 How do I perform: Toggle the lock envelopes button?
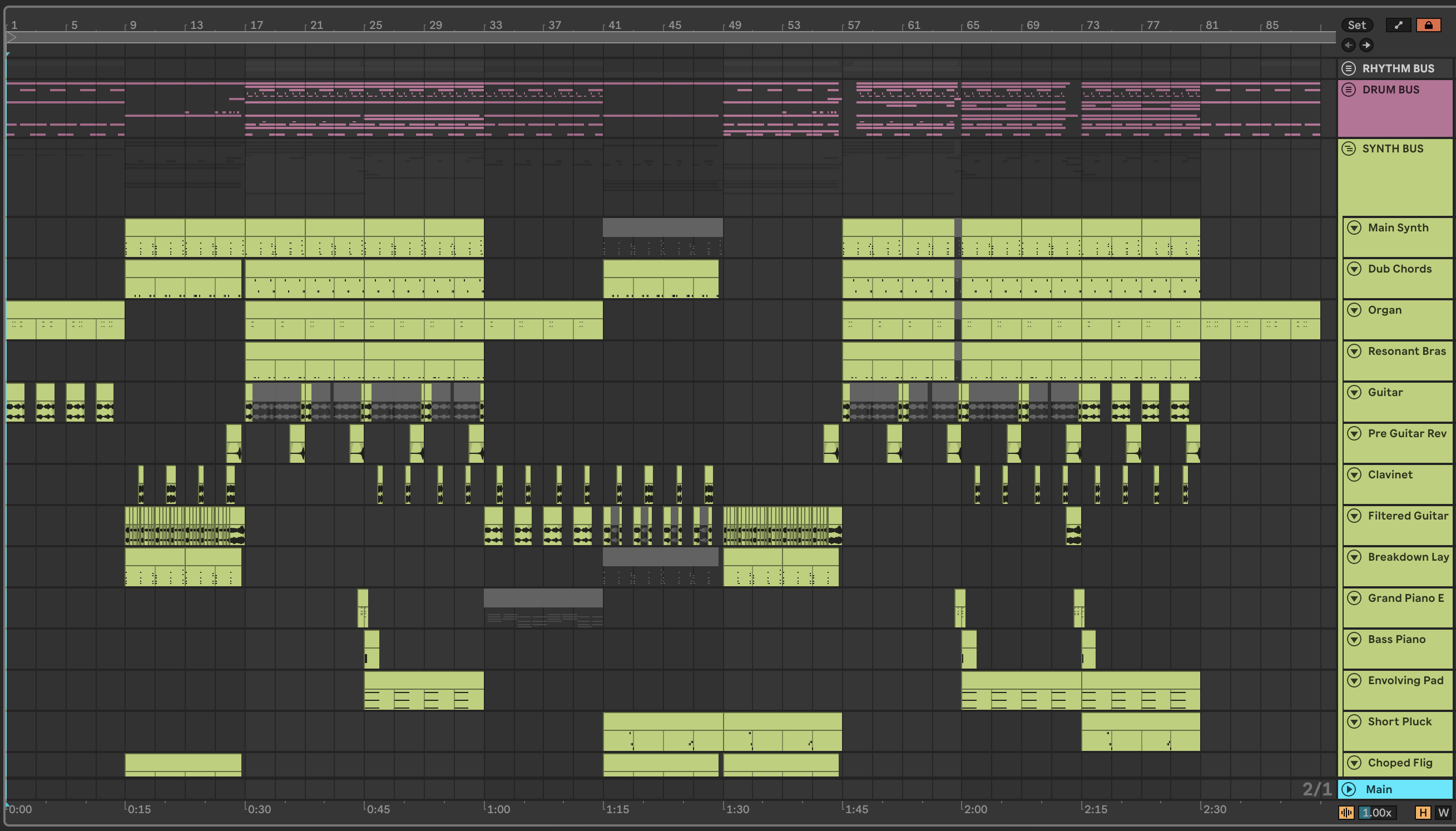point(1428,25)
